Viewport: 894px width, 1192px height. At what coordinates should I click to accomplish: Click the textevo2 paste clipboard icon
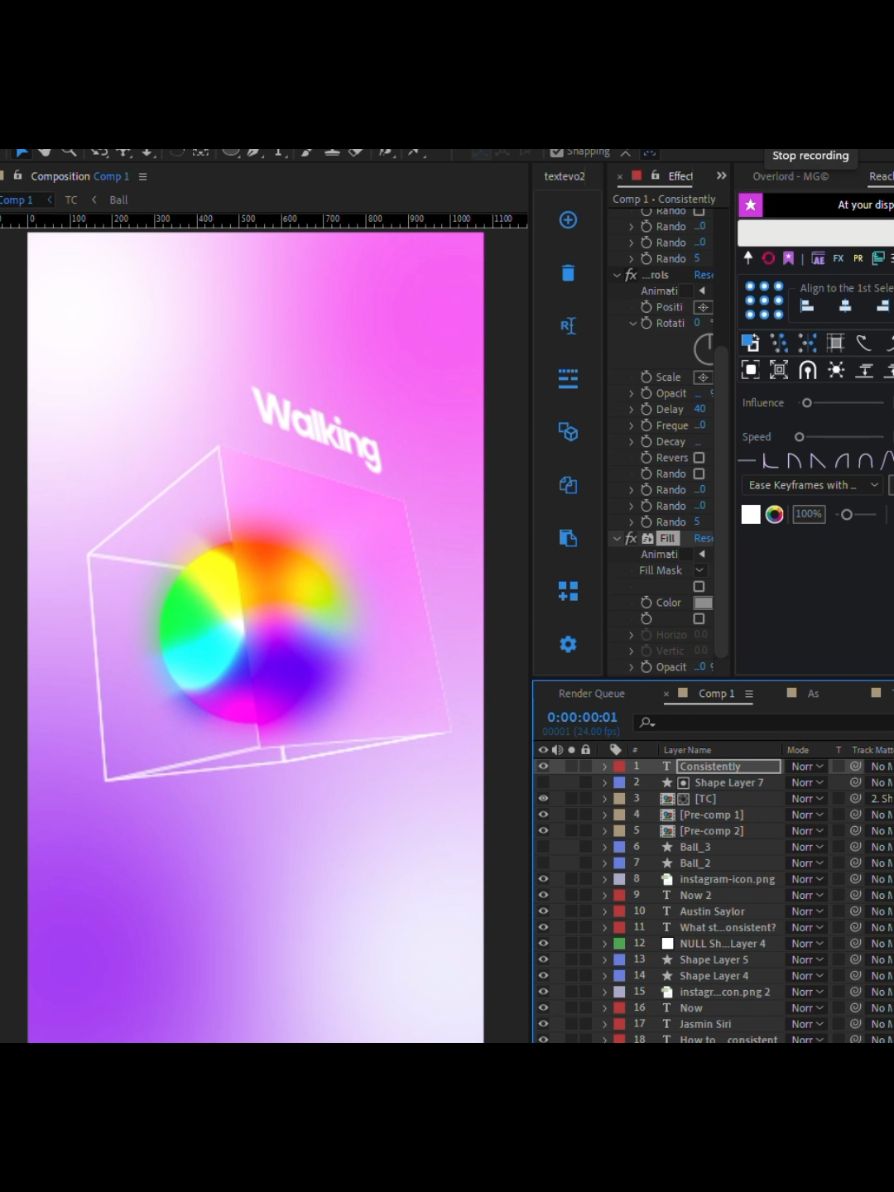click(x=568, y=538)
